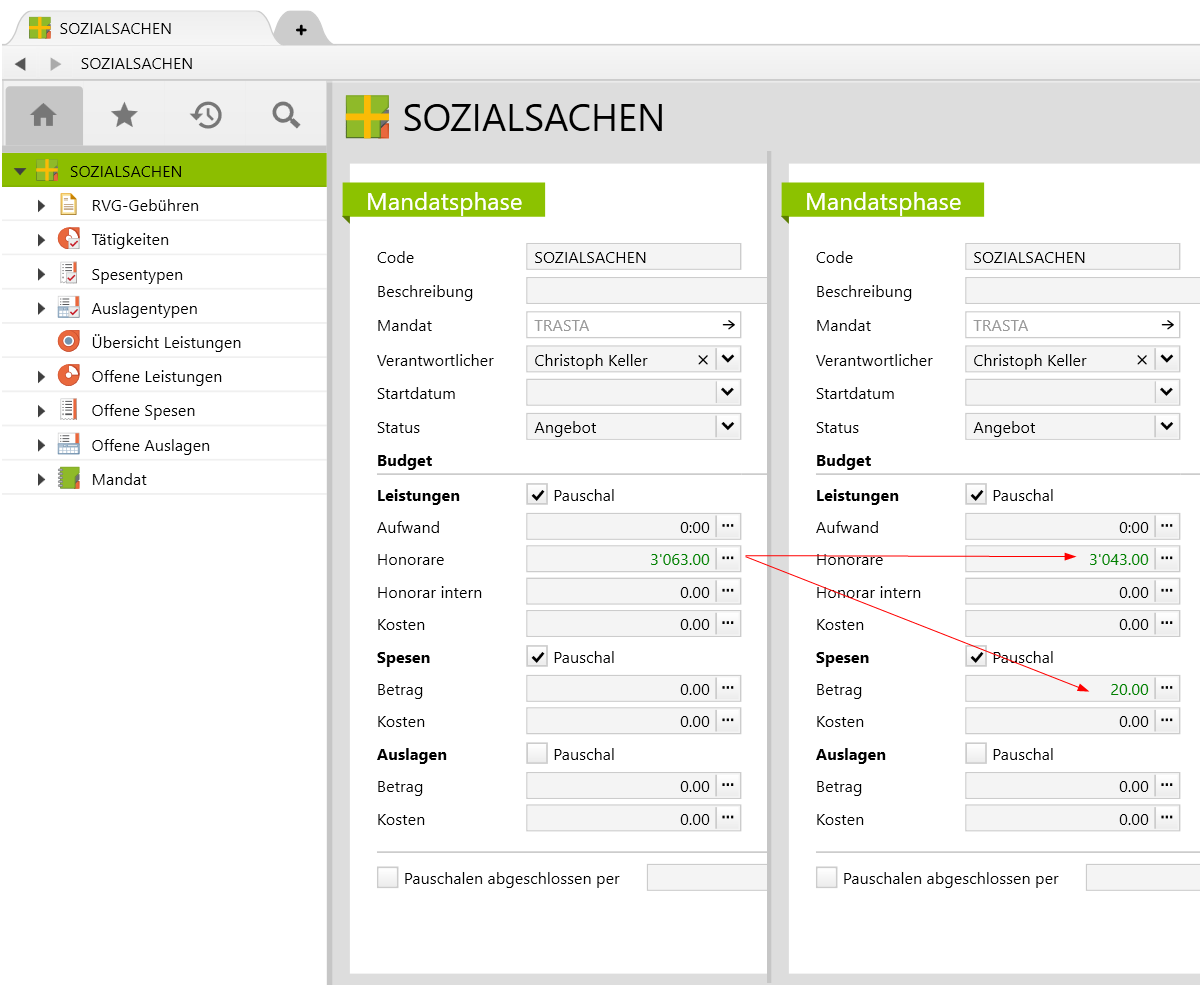
Task: Click the search magnifier icon
Action: point(286,116)
